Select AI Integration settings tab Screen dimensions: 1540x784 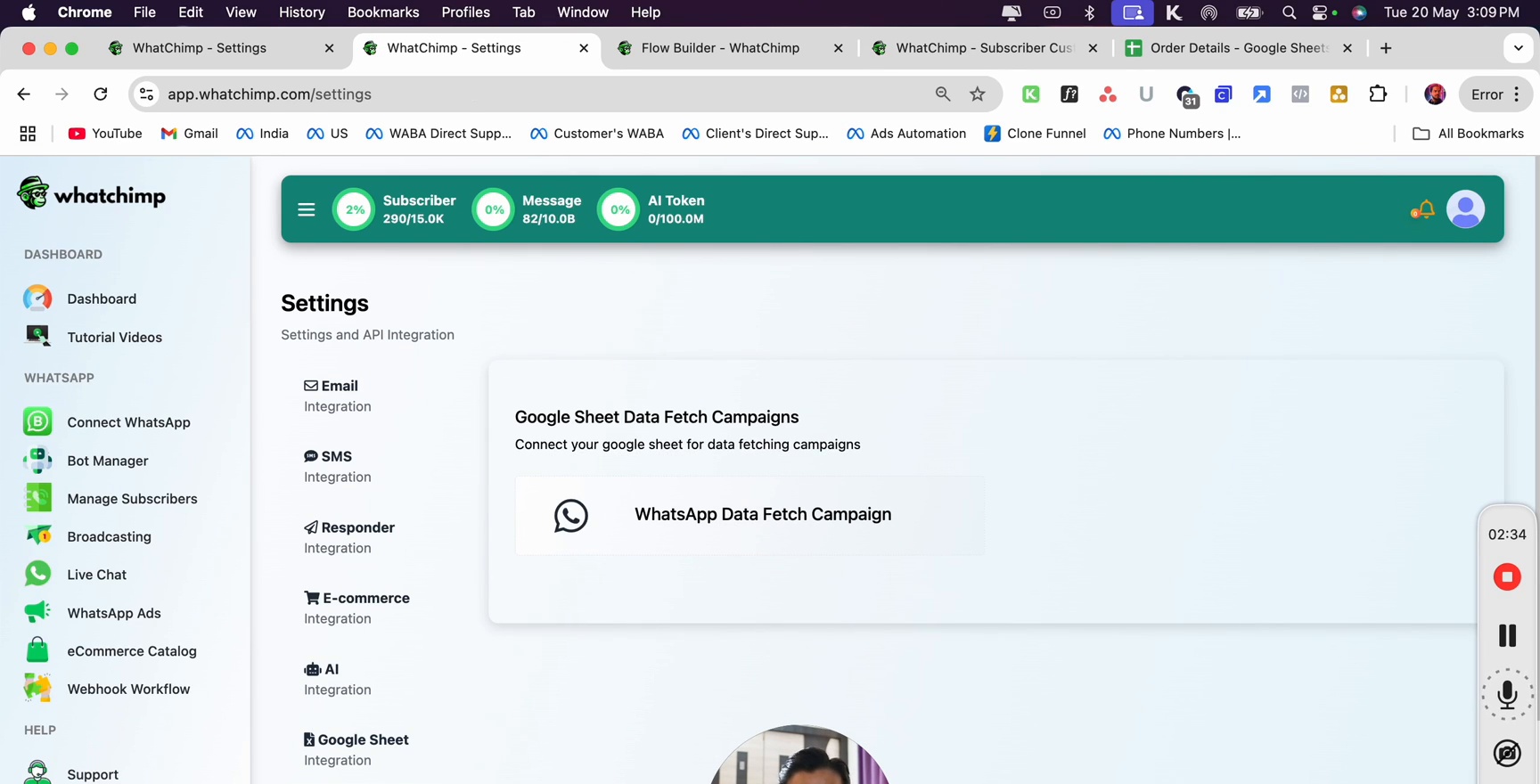pyautogui.click(x=337, y=679)
